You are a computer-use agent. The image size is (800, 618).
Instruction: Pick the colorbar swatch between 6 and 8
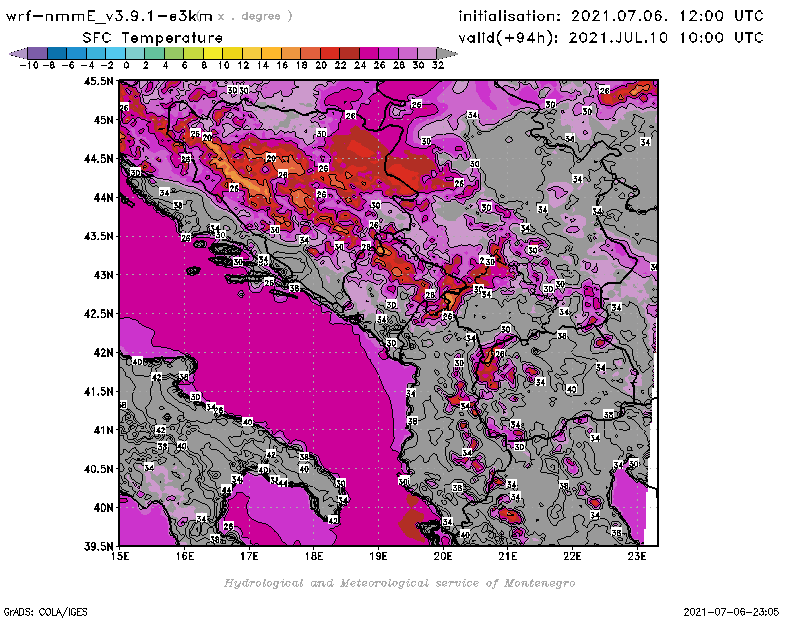193,53
